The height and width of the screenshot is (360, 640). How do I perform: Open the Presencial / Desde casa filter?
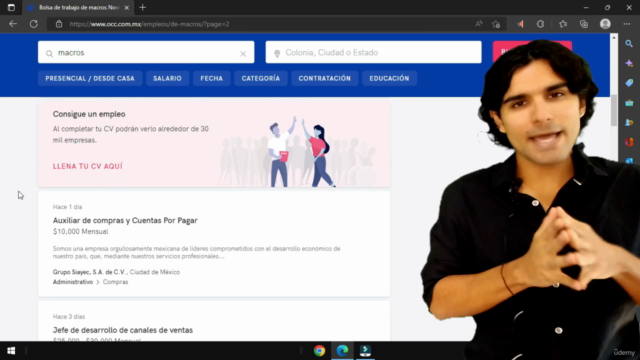[x=90, y=78]
